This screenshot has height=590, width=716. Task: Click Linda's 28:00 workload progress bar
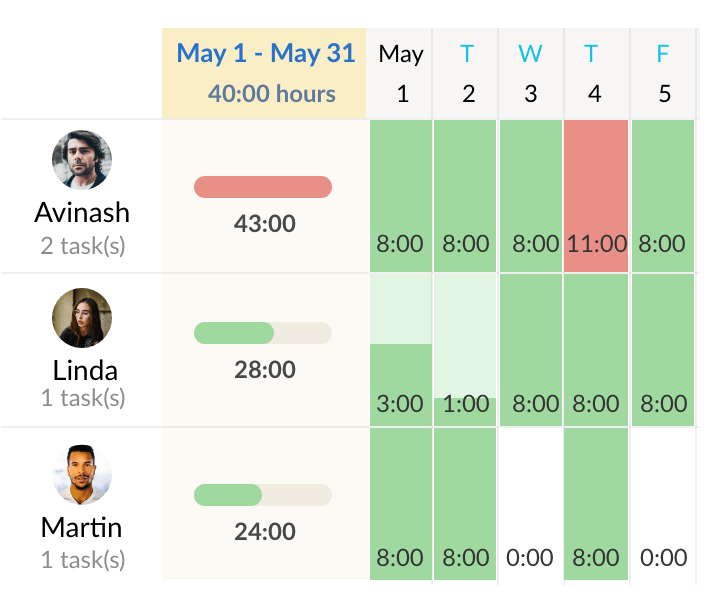tap(263, 333)
